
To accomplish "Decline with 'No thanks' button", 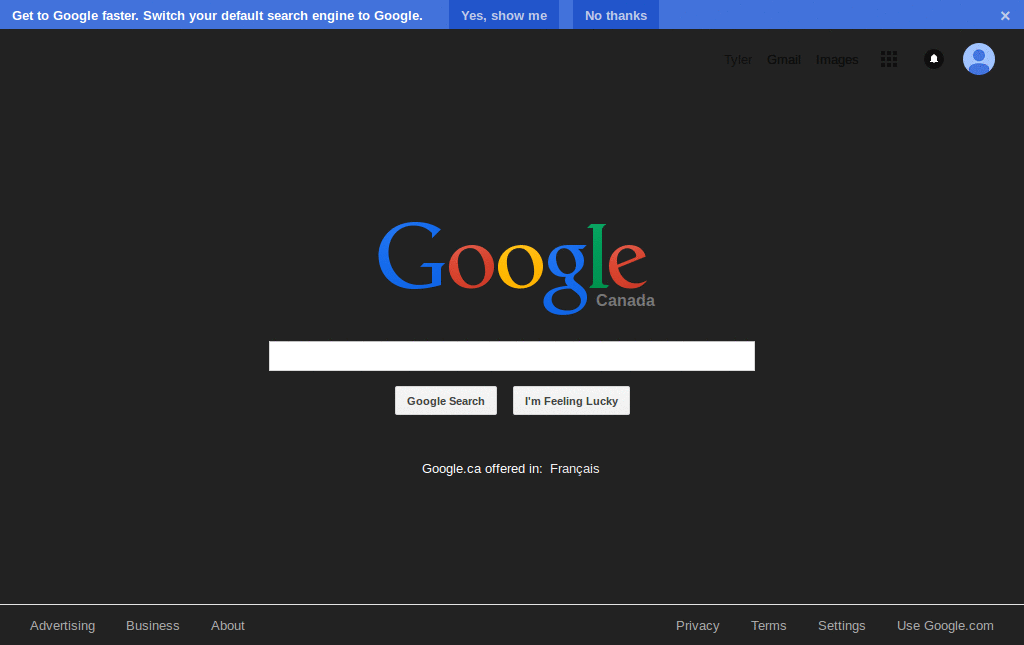I will [x=616, y=15].
